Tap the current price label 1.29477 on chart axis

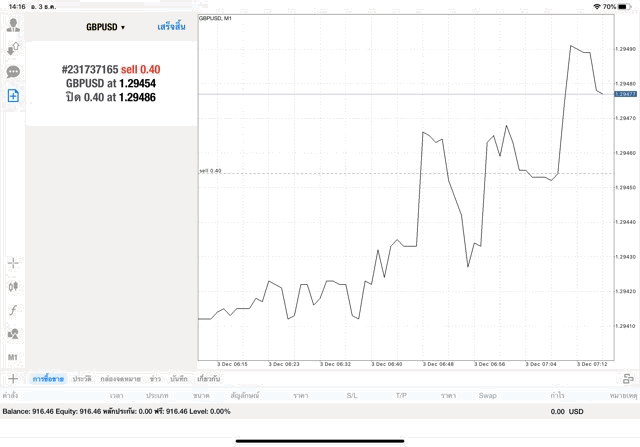tap(625, 94)
